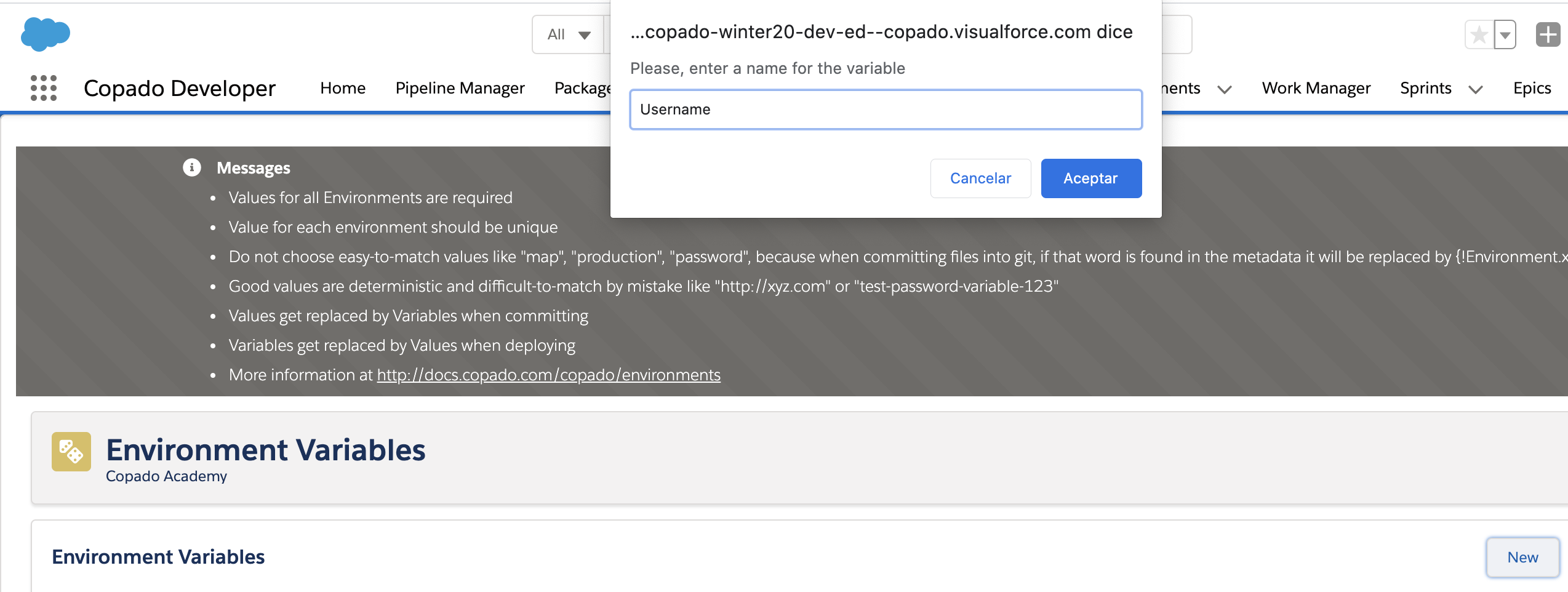Focus the variable name input field
The width and height of the screenshot is (1568, 592).
pyautogui.click(x=886, y=110)
